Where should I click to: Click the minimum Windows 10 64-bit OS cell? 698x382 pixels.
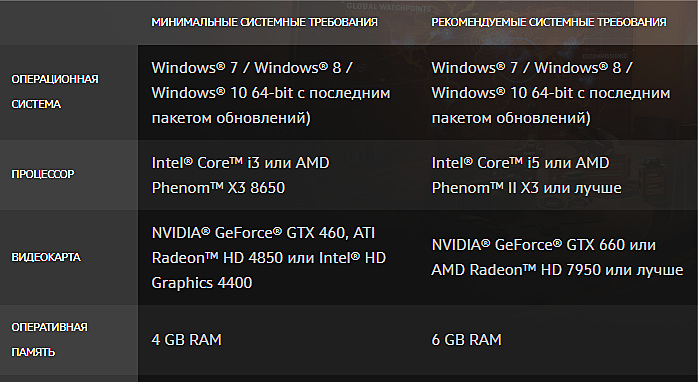271,93
